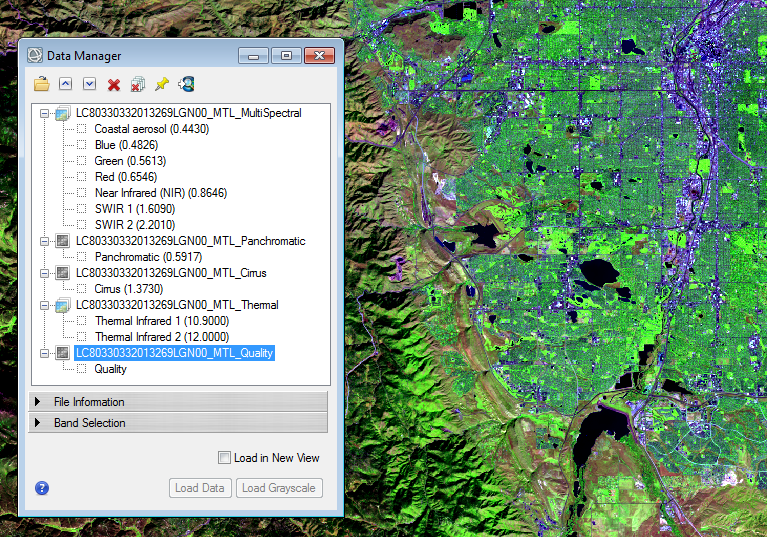Select the MTL_Quality file entry

[x=174, y=353]
